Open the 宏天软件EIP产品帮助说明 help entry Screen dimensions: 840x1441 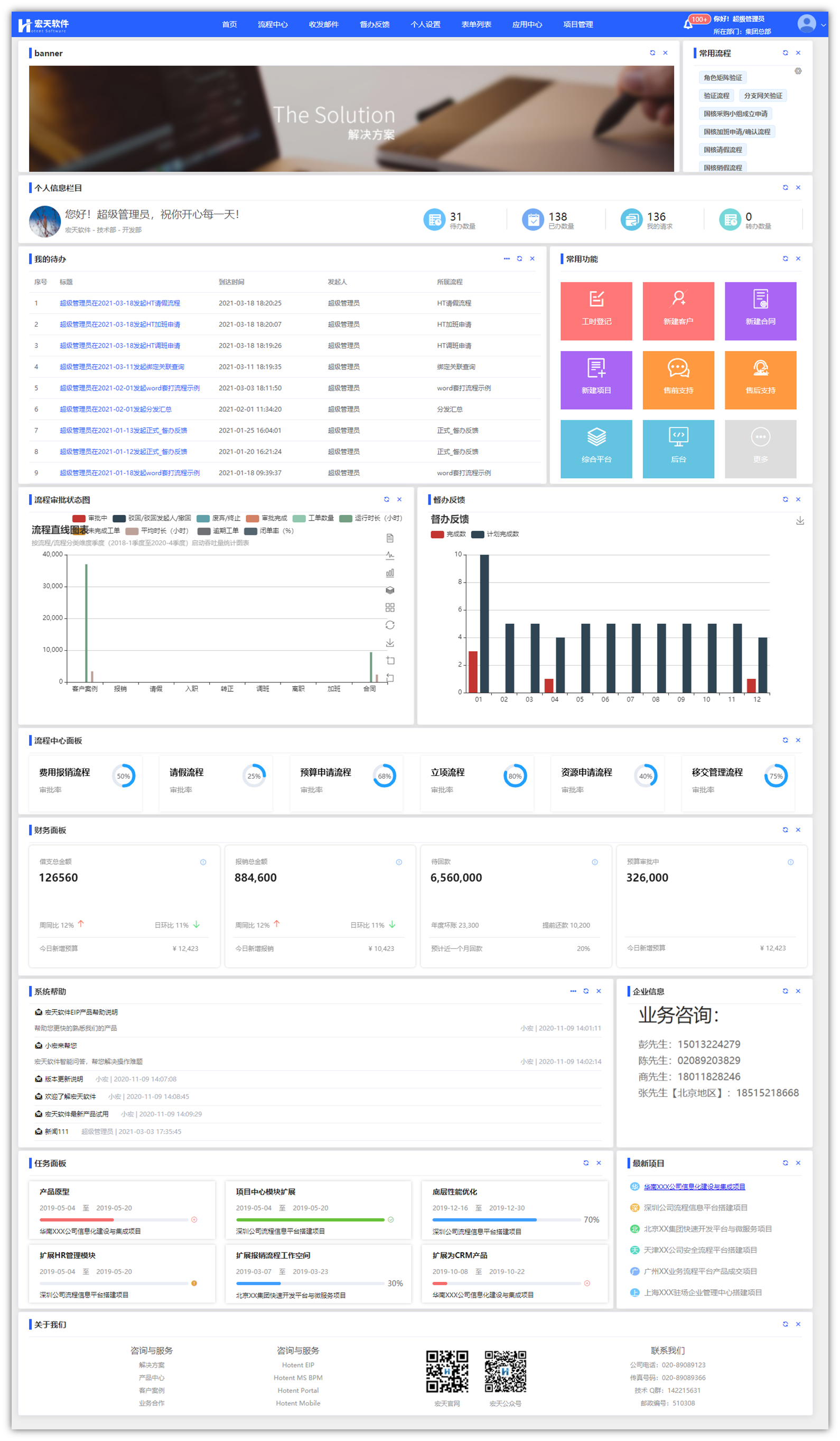click(81, 1012)
